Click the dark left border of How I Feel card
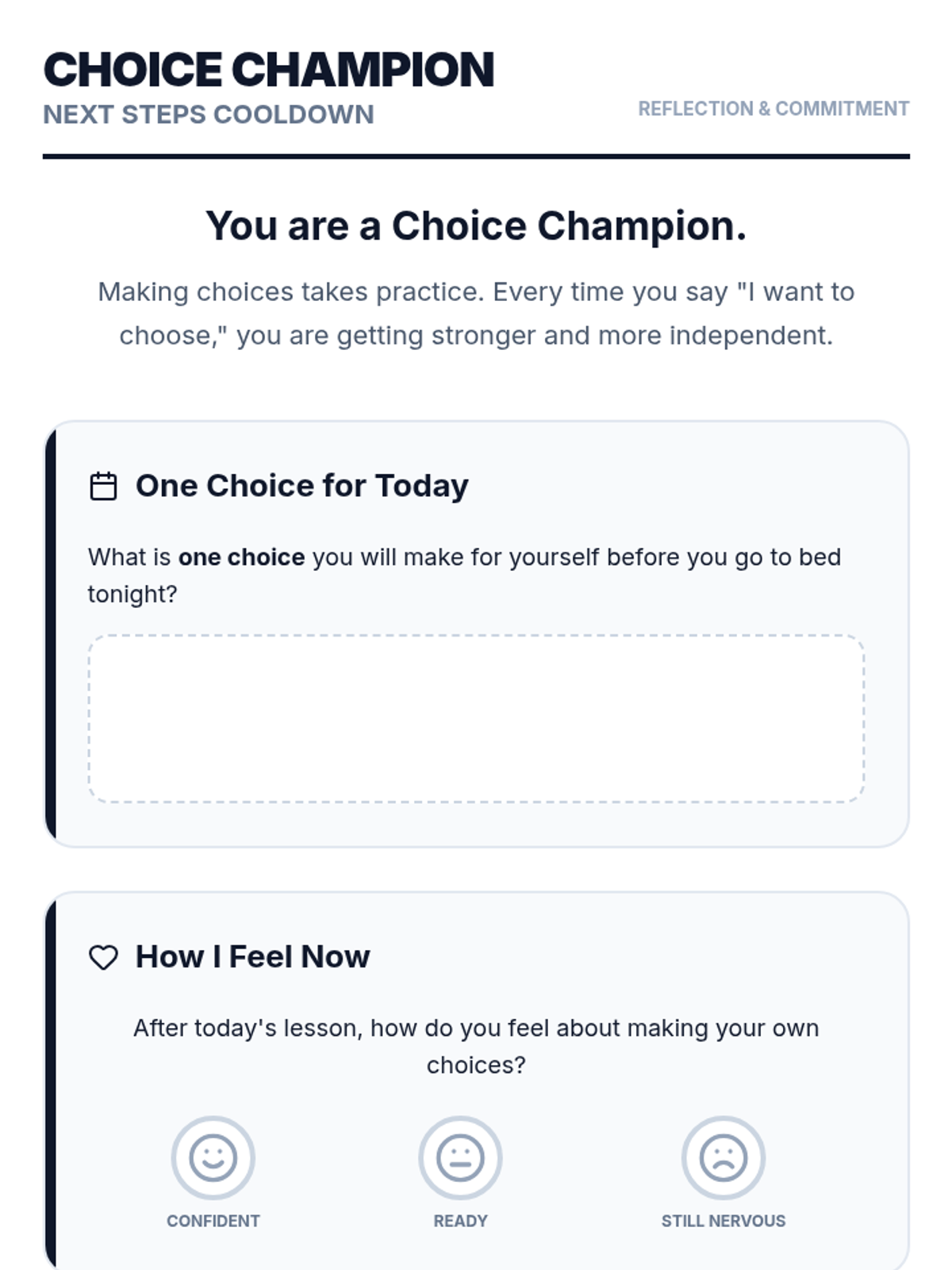This screenshot has width=952, height=1270. [x=51, y=1079]
